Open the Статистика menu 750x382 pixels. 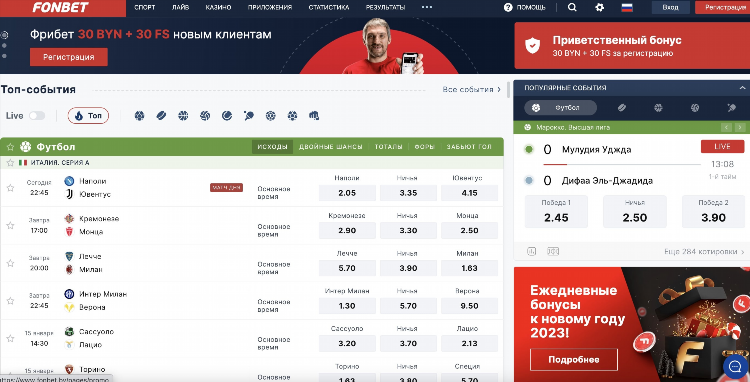[329, 7]
